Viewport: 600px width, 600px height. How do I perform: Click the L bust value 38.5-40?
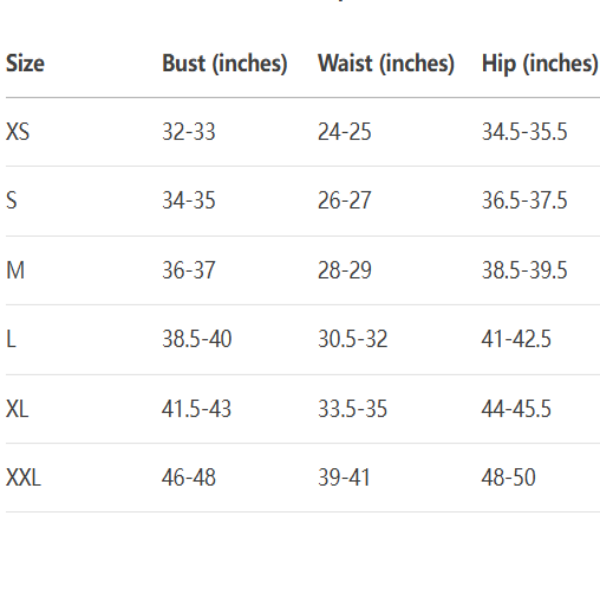point(196,340)
